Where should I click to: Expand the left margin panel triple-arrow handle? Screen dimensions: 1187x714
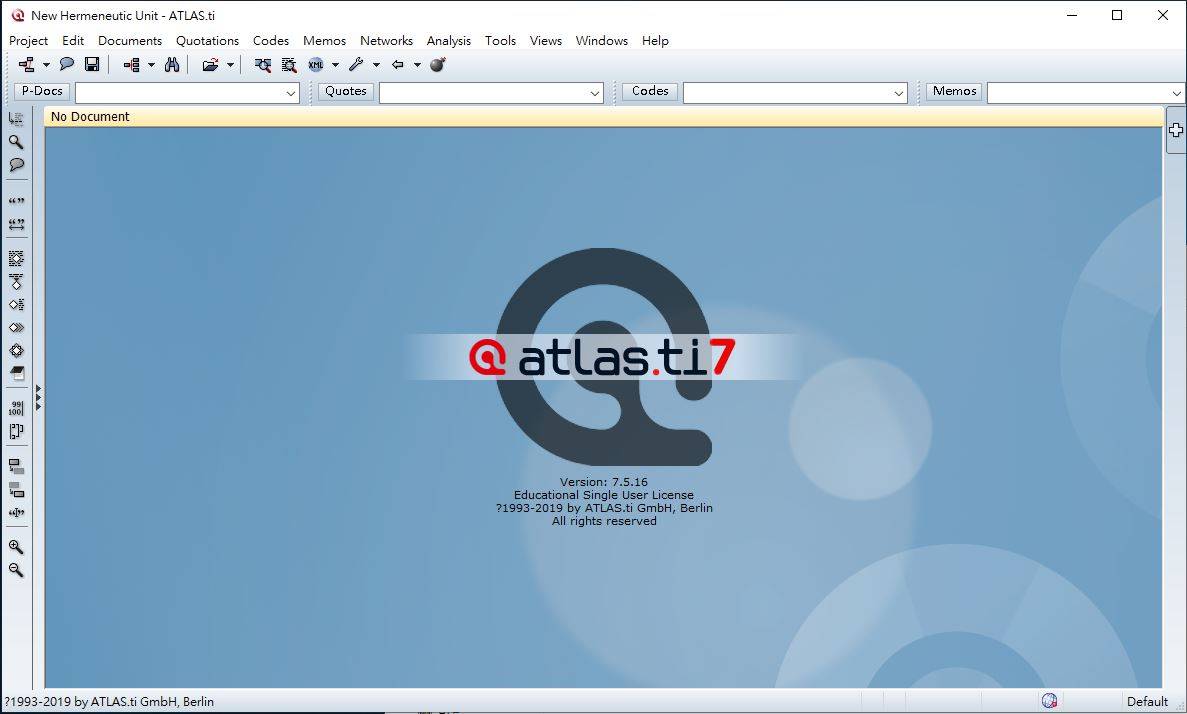[x=38, y=398]
